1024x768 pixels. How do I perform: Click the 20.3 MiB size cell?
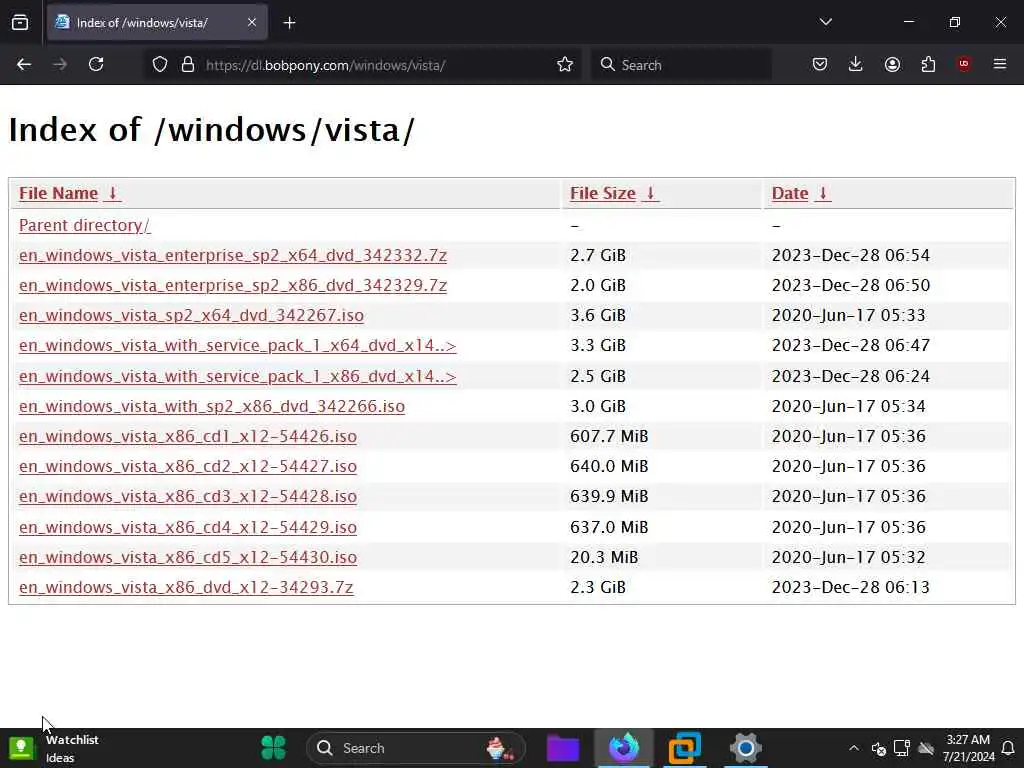pos(604,557)
